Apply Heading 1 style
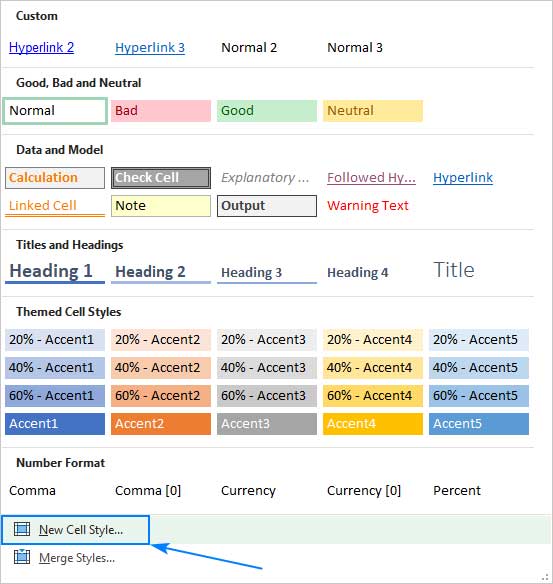Screen dimensions: 553x584 coord(55,272)
